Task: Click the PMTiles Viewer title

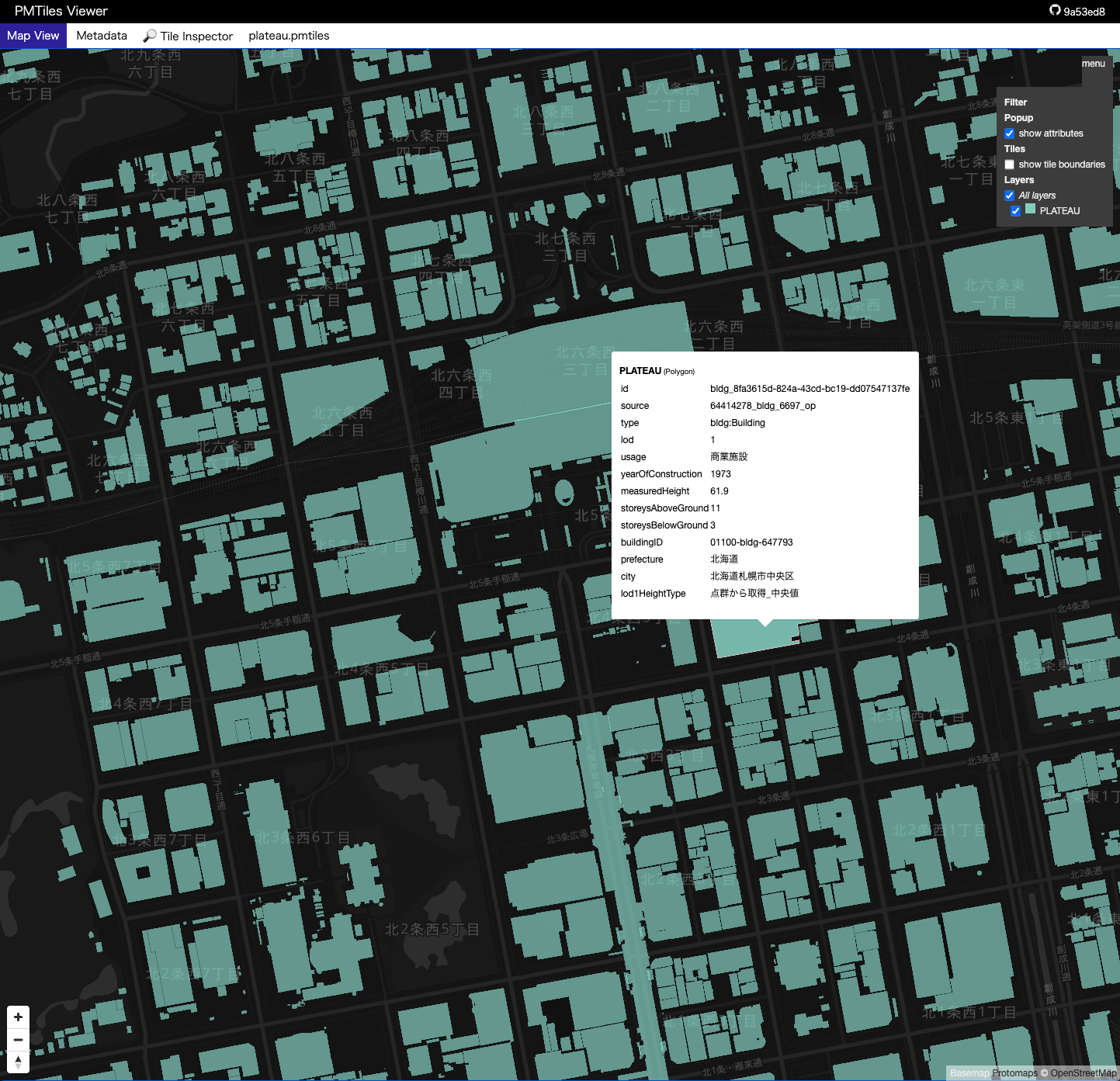Action: (61, 11)
